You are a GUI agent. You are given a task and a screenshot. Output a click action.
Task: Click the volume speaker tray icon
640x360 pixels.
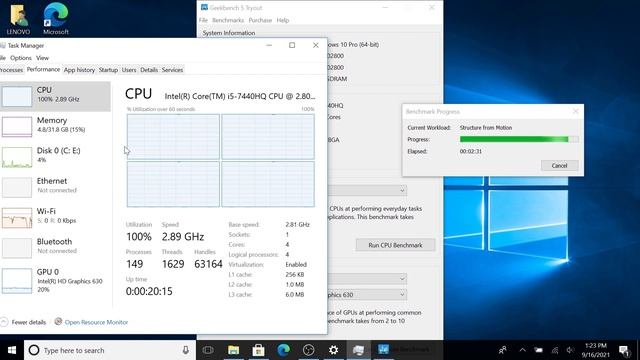[x=570, y=350]
